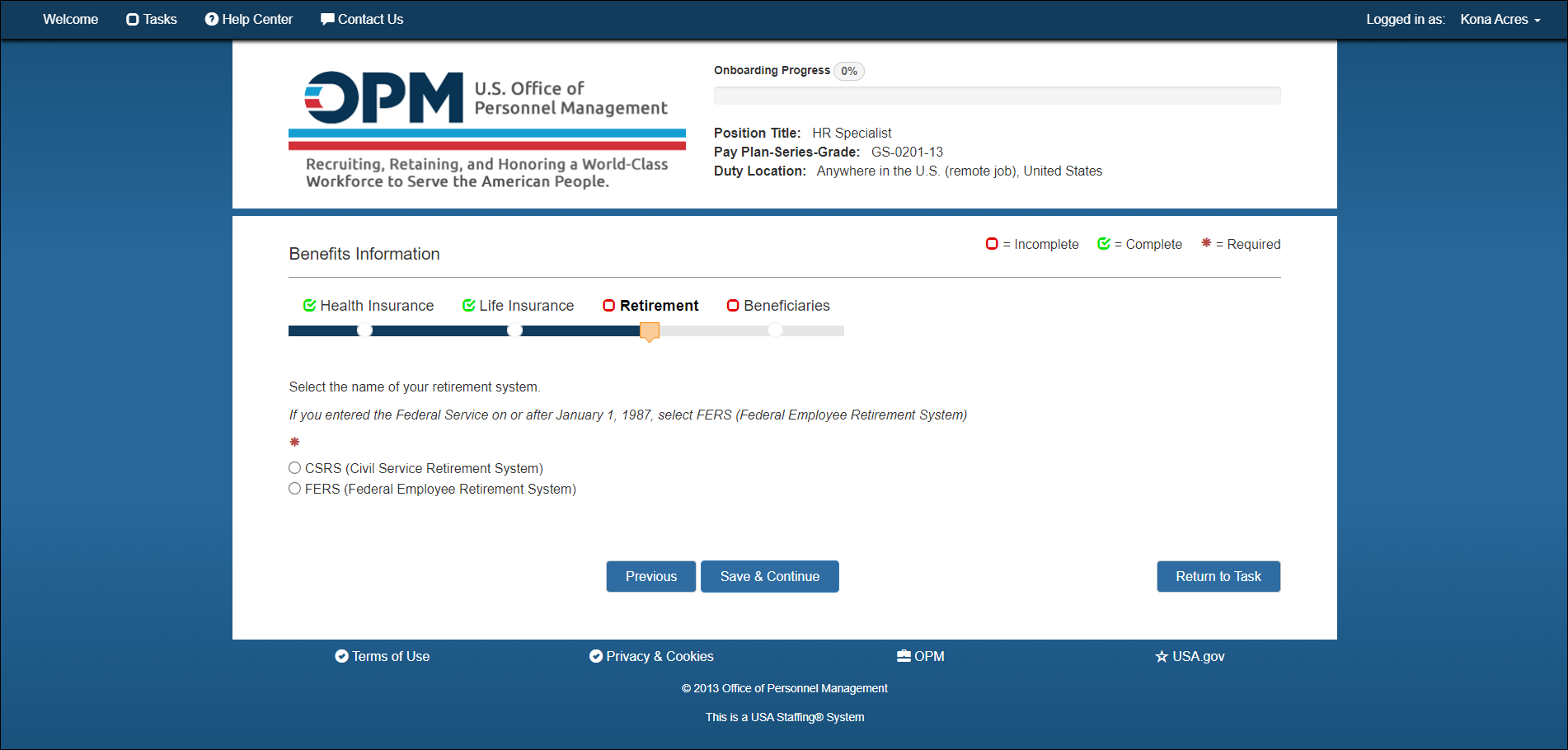Switch to the Life Insurance step
1568x750 pixels.
click(519, 306)
